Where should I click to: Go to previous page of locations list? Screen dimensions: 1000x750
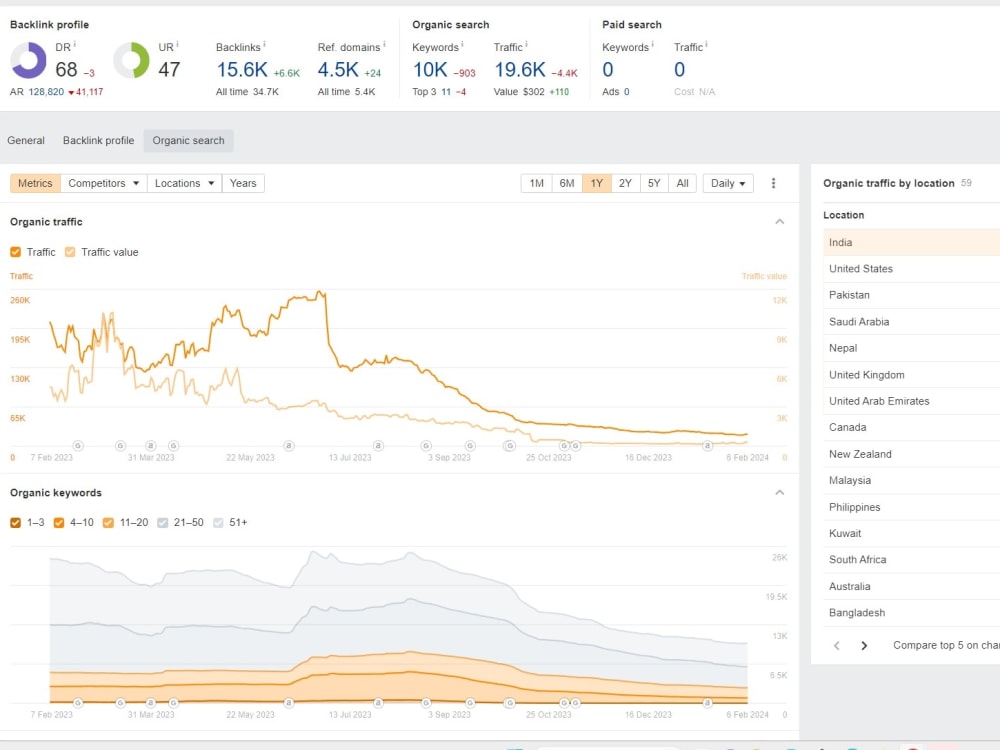tap(837, 645)
